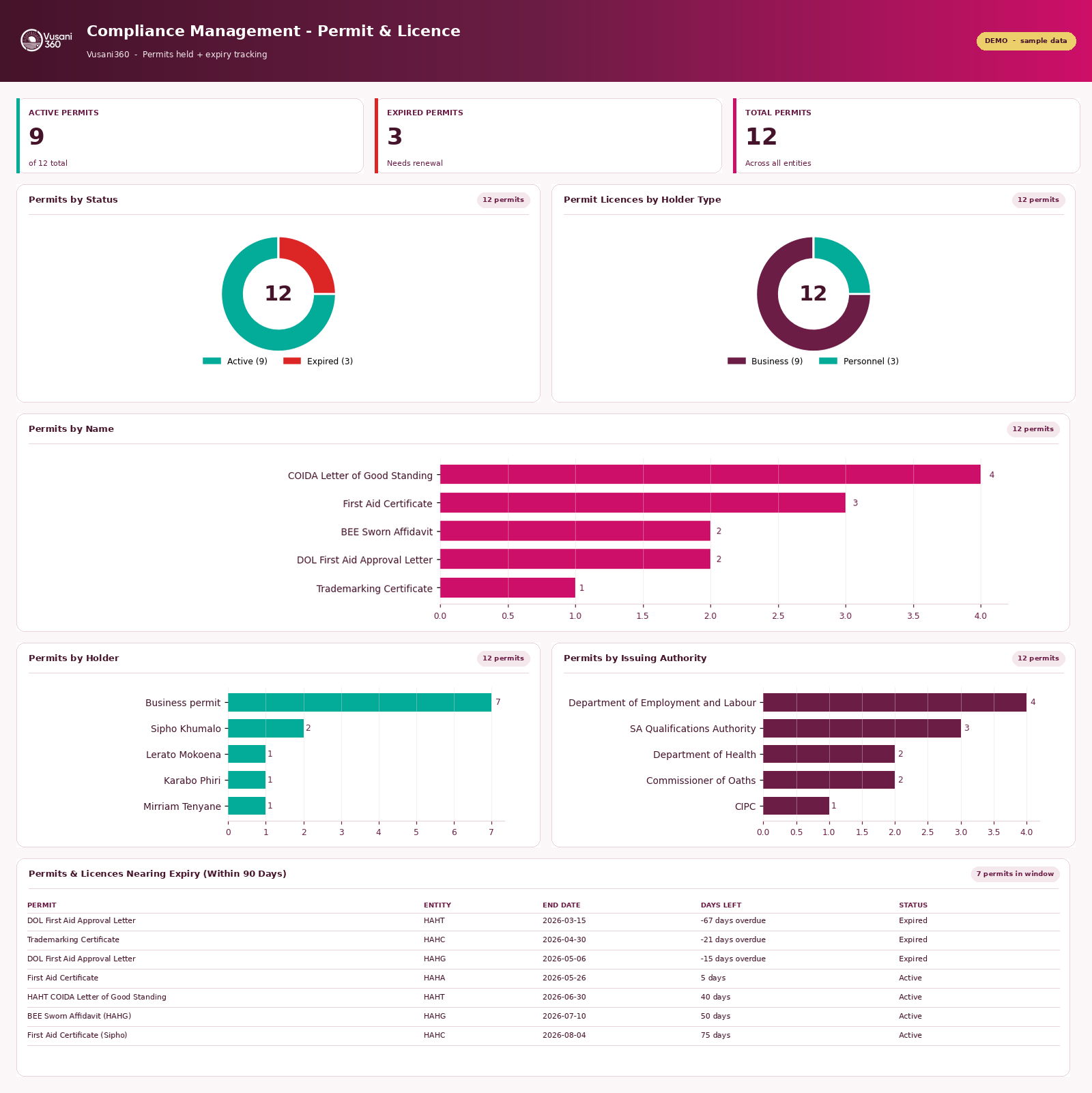Click the -67 days overdue cell
1092x1093 pixels.
click(733, 921)
